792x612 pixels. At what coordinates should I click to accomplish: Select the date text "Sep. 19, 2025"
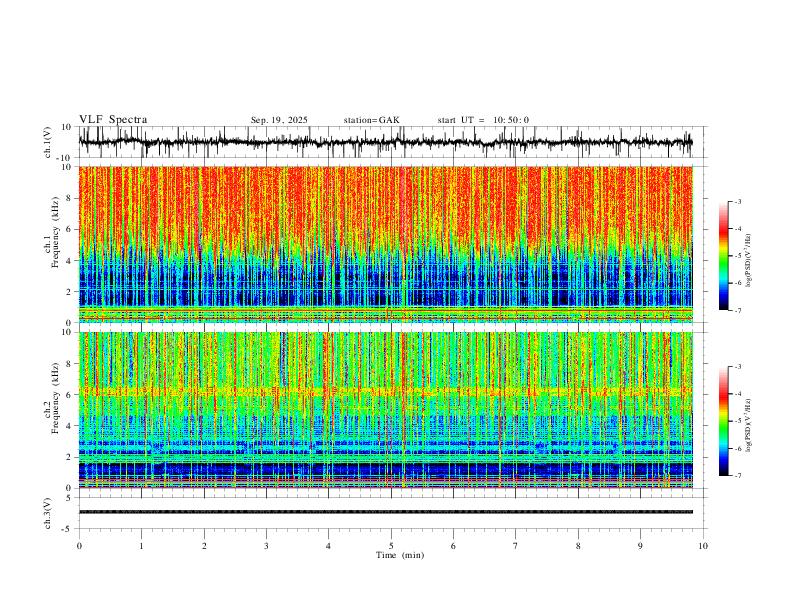[x=279, y=120]
